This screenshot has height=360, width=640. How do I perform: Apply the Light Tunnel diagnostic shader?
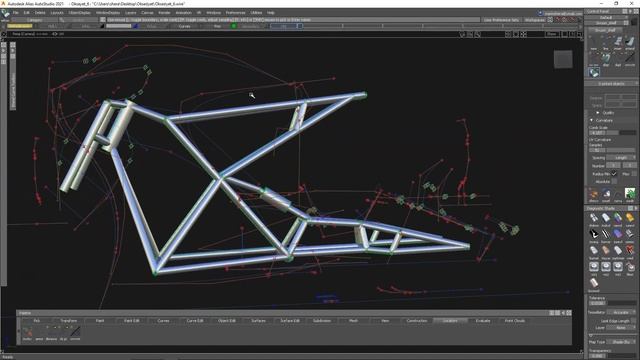coord(593,252)
